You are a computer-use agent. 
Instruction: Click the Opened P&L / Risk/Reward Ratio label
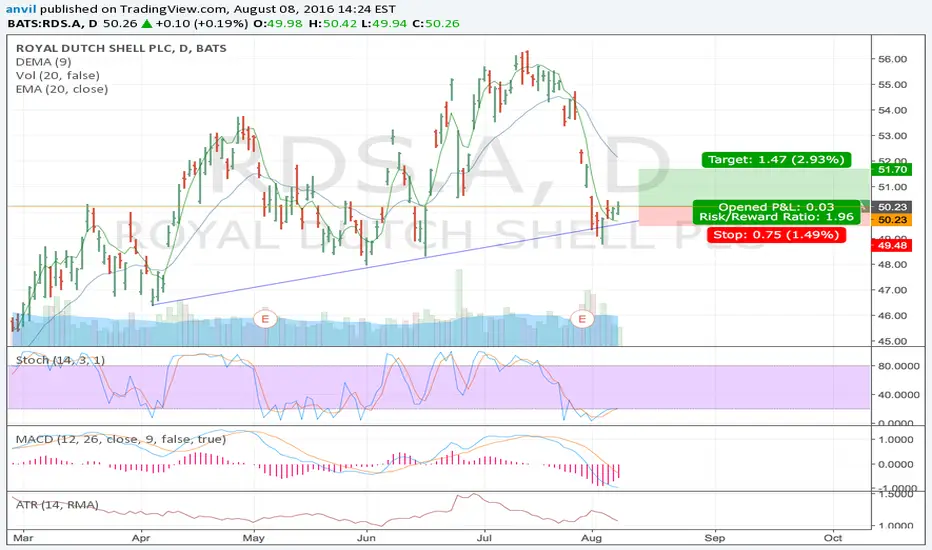[x=776, y=212]
